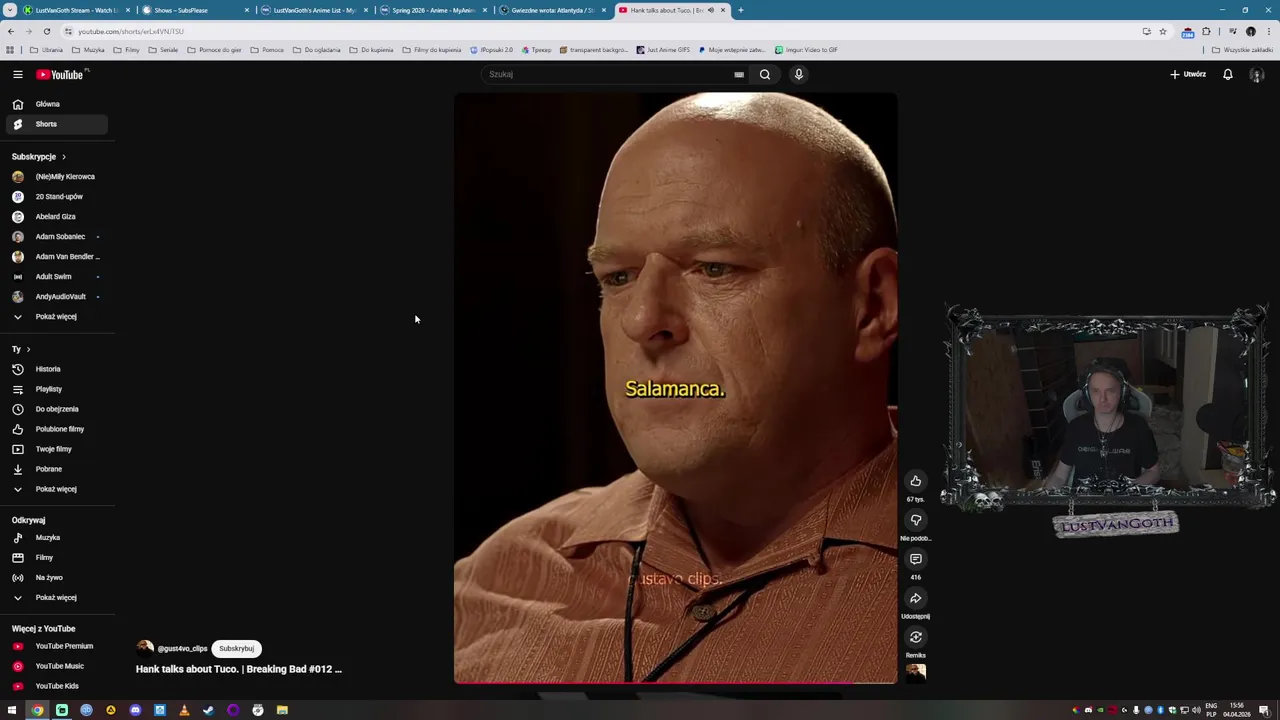This screenshot has width=1280, height=720.
Task: Subscribe with the Subskrybuj button
Action: [x=236, y=648]
